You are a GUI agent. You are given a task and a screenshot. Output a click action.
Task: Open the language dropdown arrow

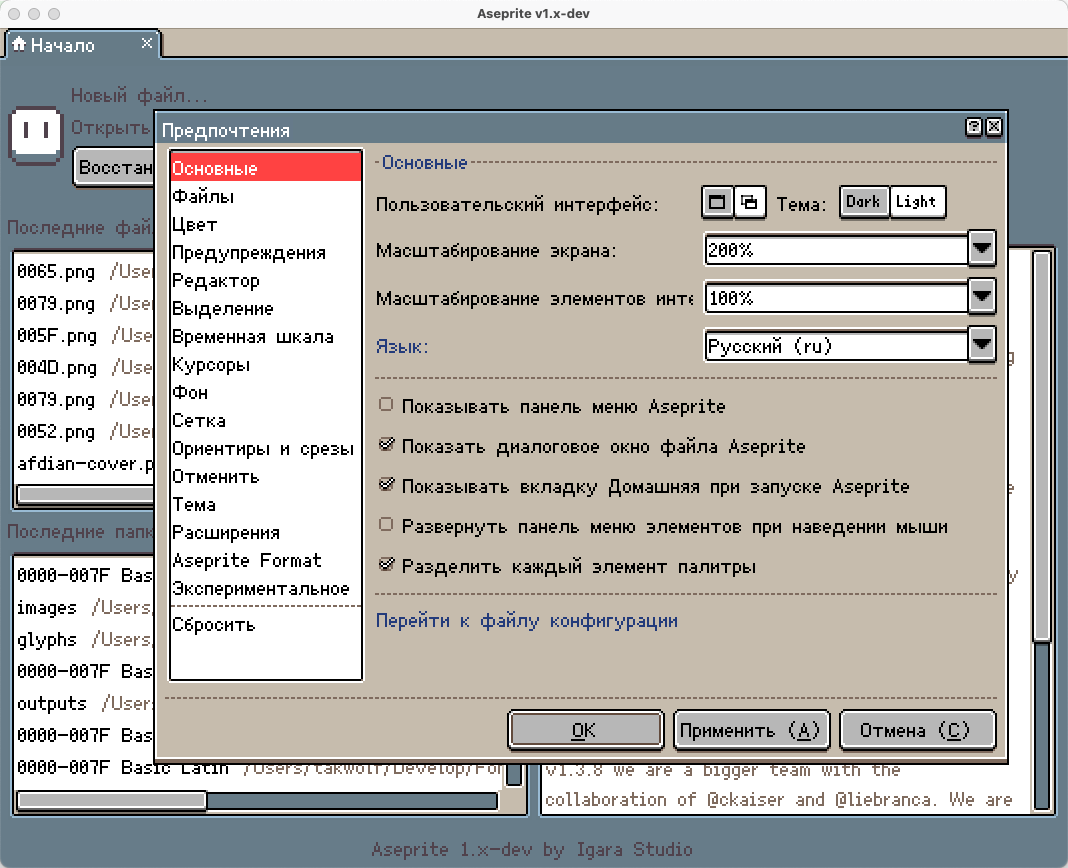(981, 345)
